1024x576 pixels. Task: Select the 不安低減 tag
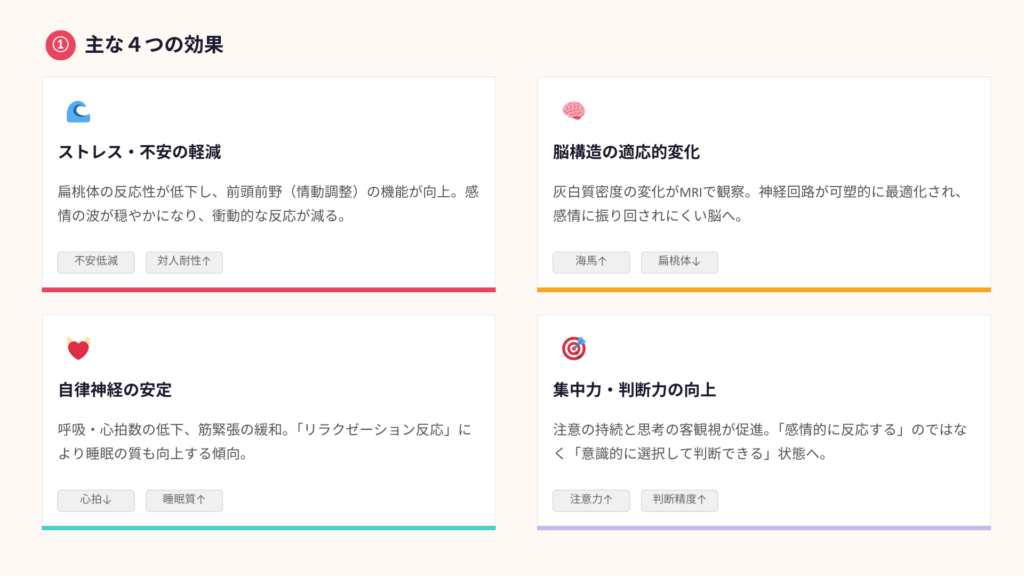[96, 262]
